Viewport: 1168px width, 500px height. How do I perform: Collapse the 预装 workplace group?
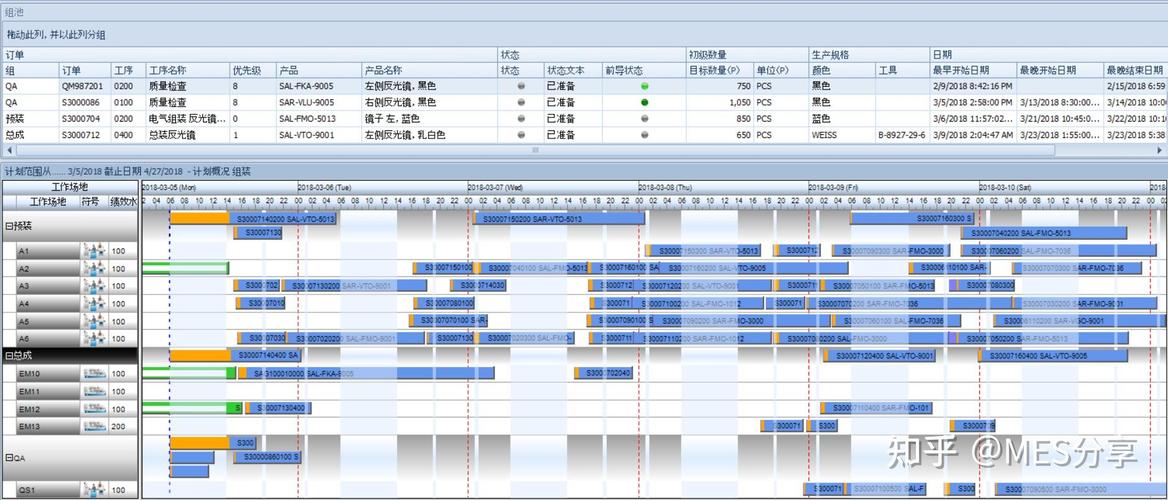coord(7,224)
